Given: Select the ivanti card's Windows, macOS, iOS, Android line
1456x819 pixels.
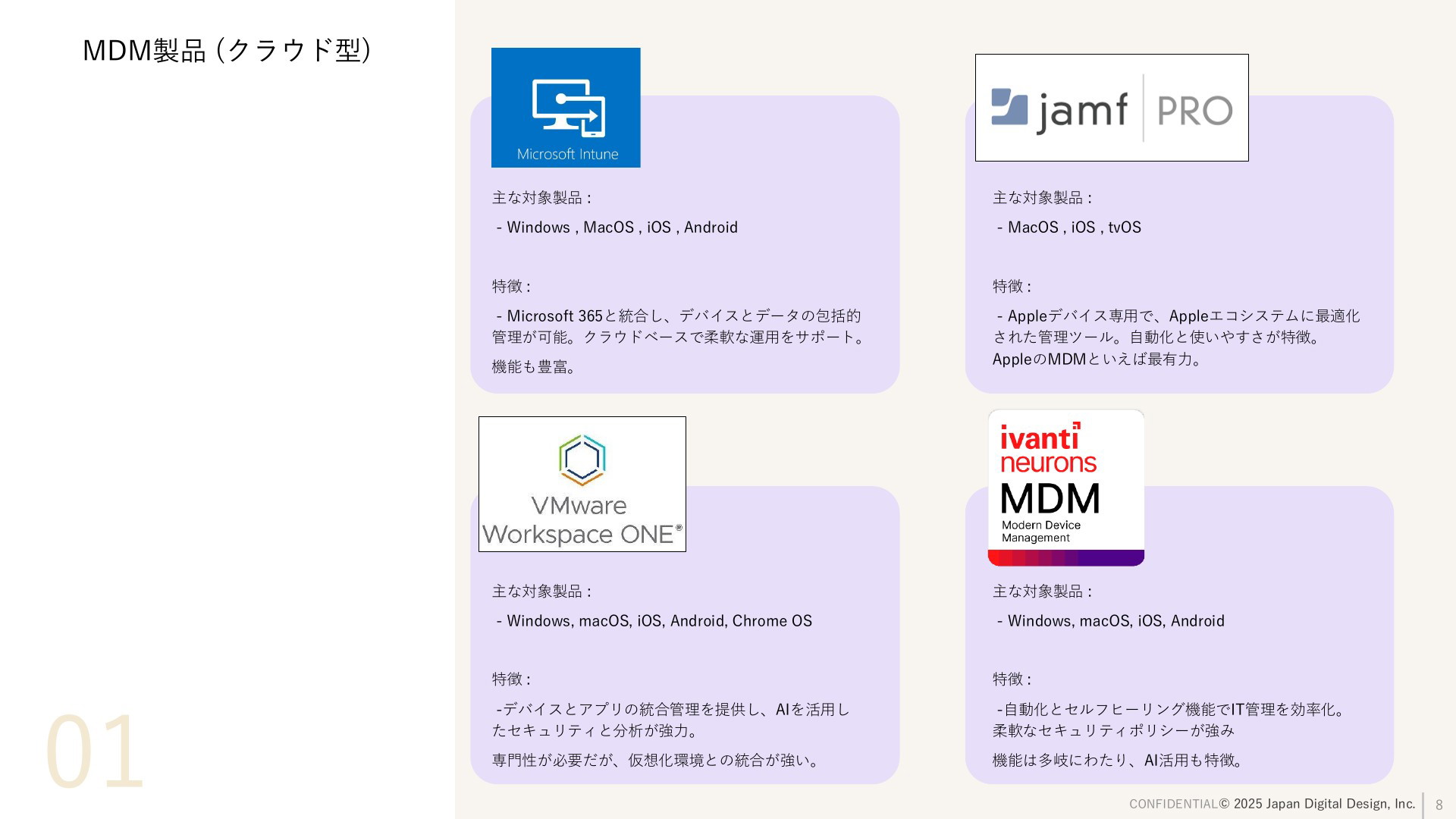Looking at the screenshot, I should pyautogui.click(x=1110, y=621).
